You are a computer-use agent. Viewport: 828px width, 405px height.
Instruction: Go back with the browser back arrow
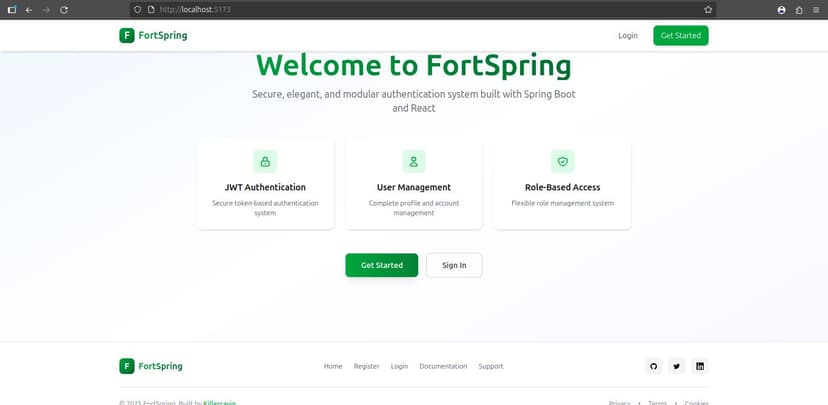click(29, 10)
